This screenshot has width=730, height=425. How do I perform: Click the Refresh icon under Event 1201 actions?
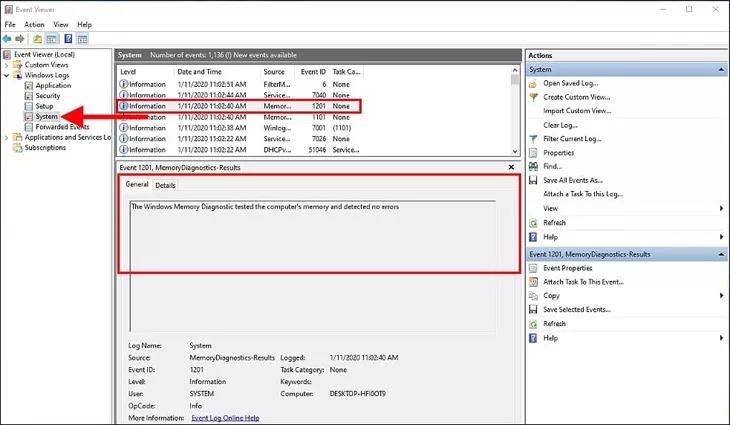click(534, 324)
